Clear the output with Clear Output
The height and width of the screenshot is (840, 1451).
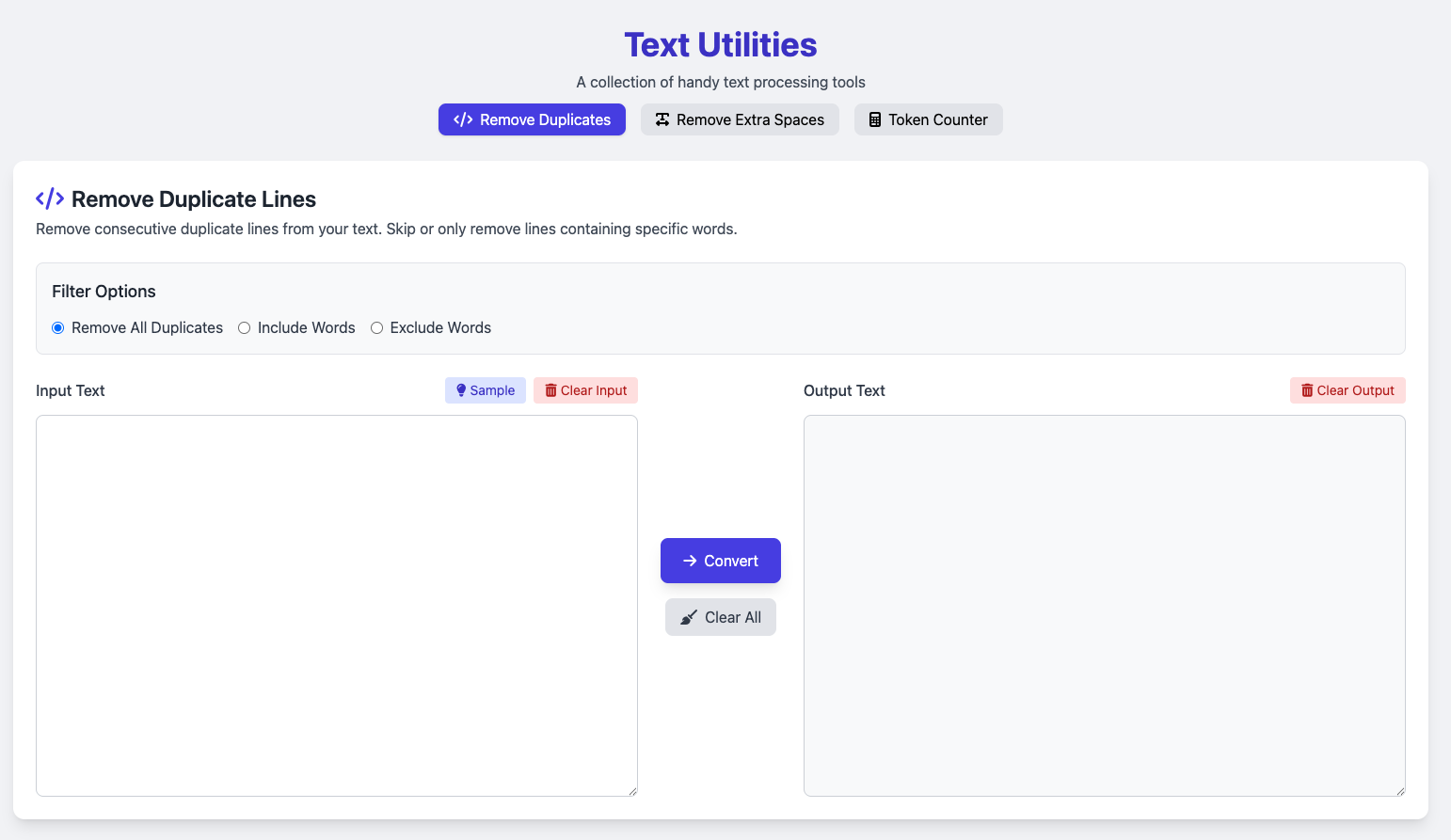point(1347,390)
